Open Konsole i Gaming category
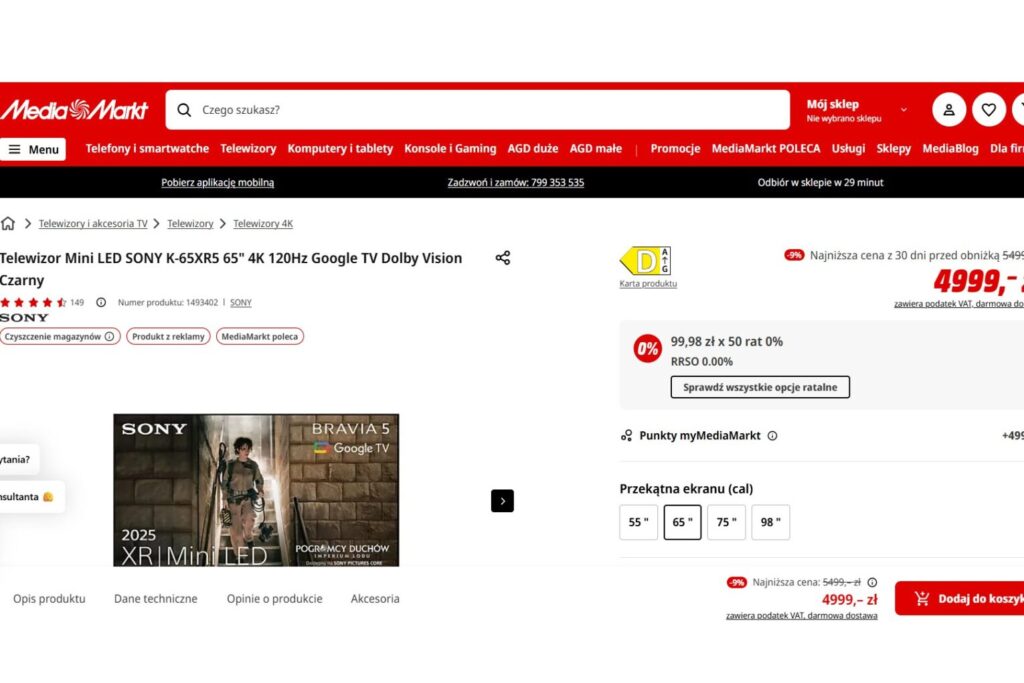 450,149
